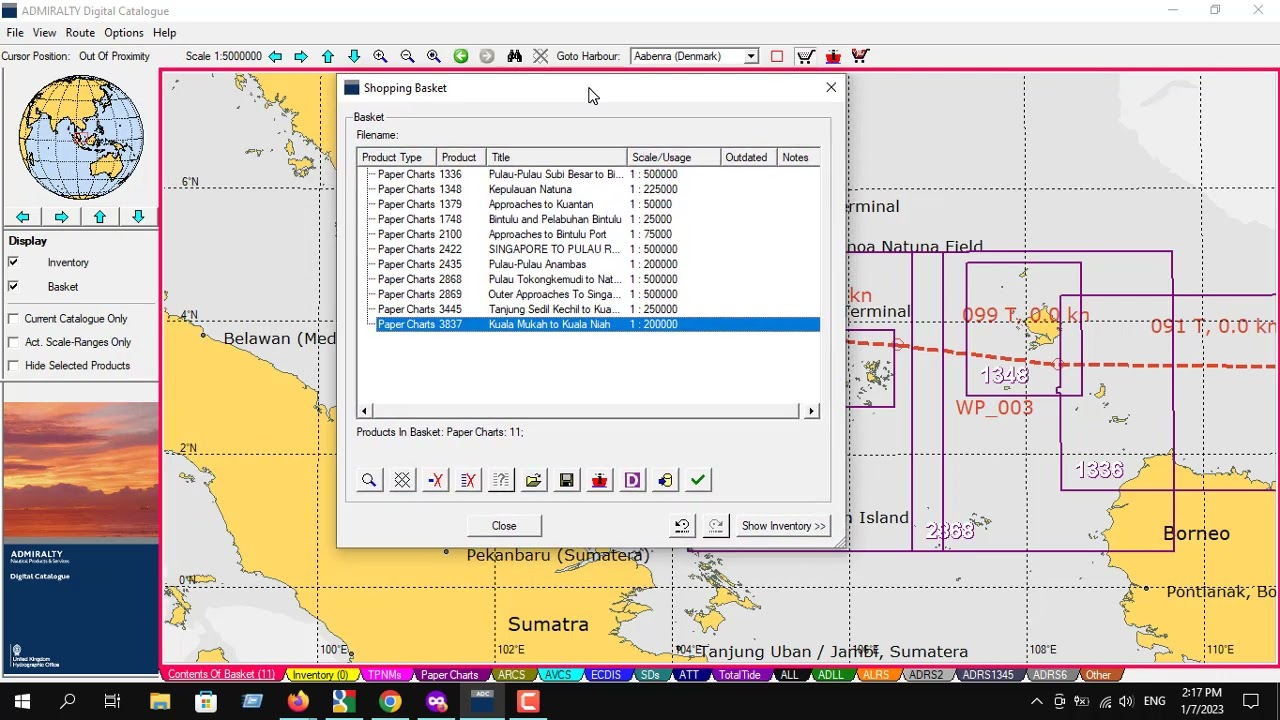1280x720 pixels.
Task: Rotate globe left using arrow button
Action: point(23,217)
